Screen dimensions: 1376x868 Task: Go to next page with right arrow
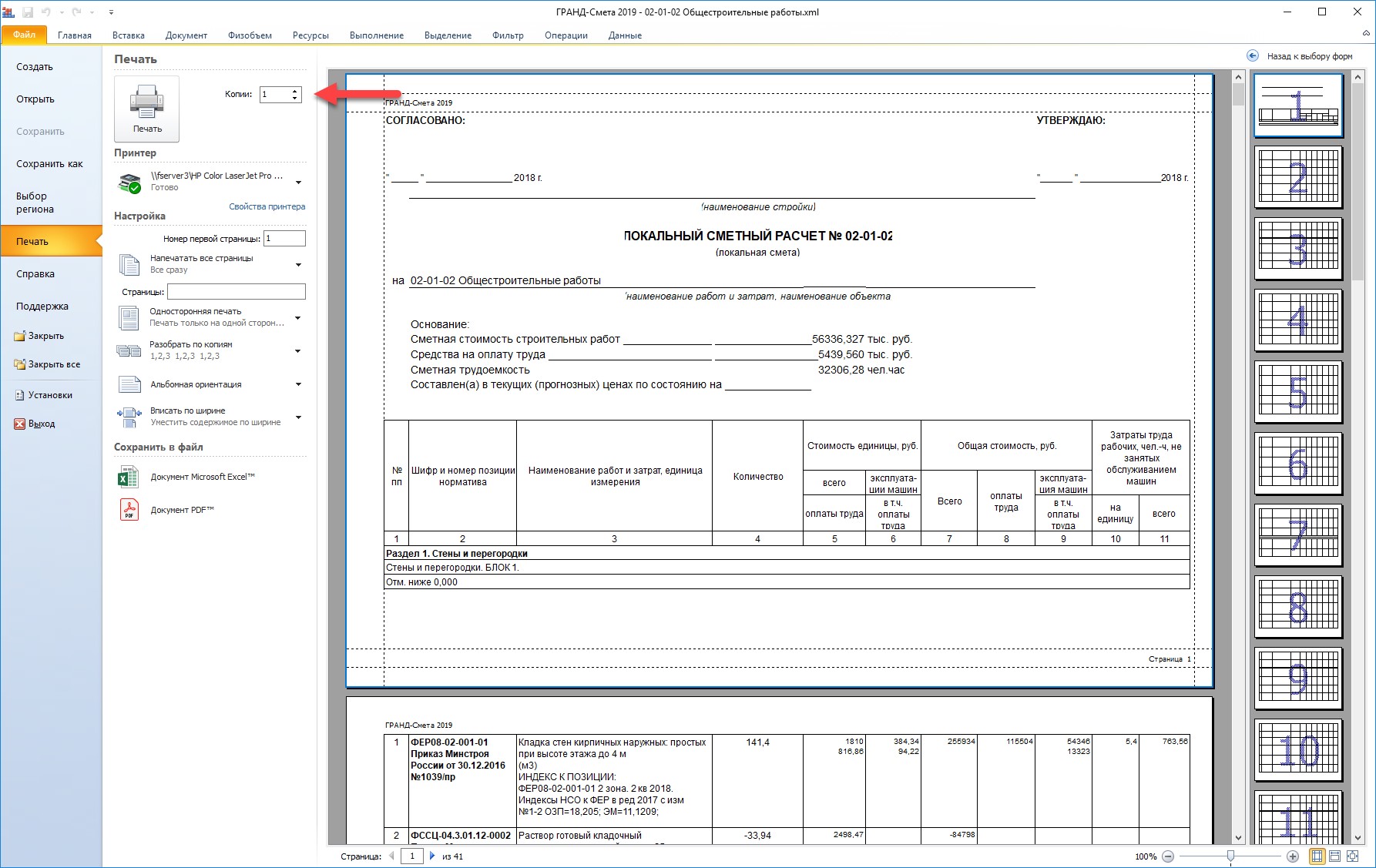431,856
